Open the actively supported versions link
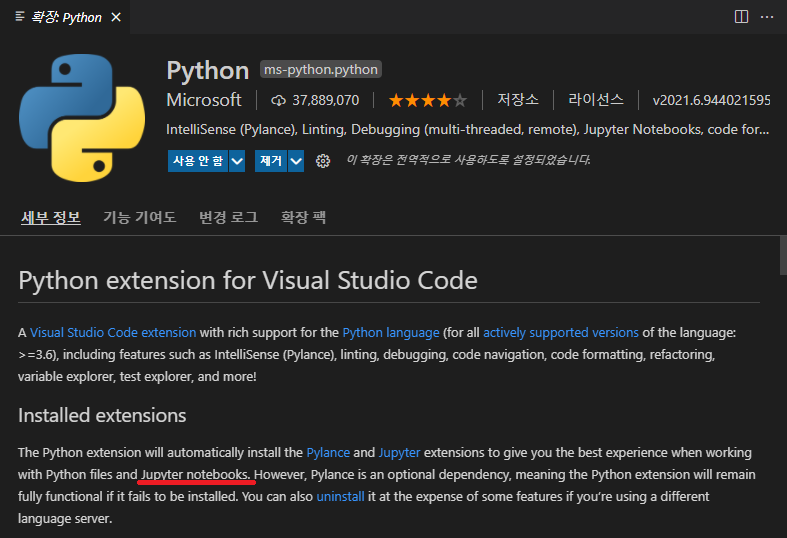This screenshot has width=787, height=538. pyautogui.click(x=561, y=333)
